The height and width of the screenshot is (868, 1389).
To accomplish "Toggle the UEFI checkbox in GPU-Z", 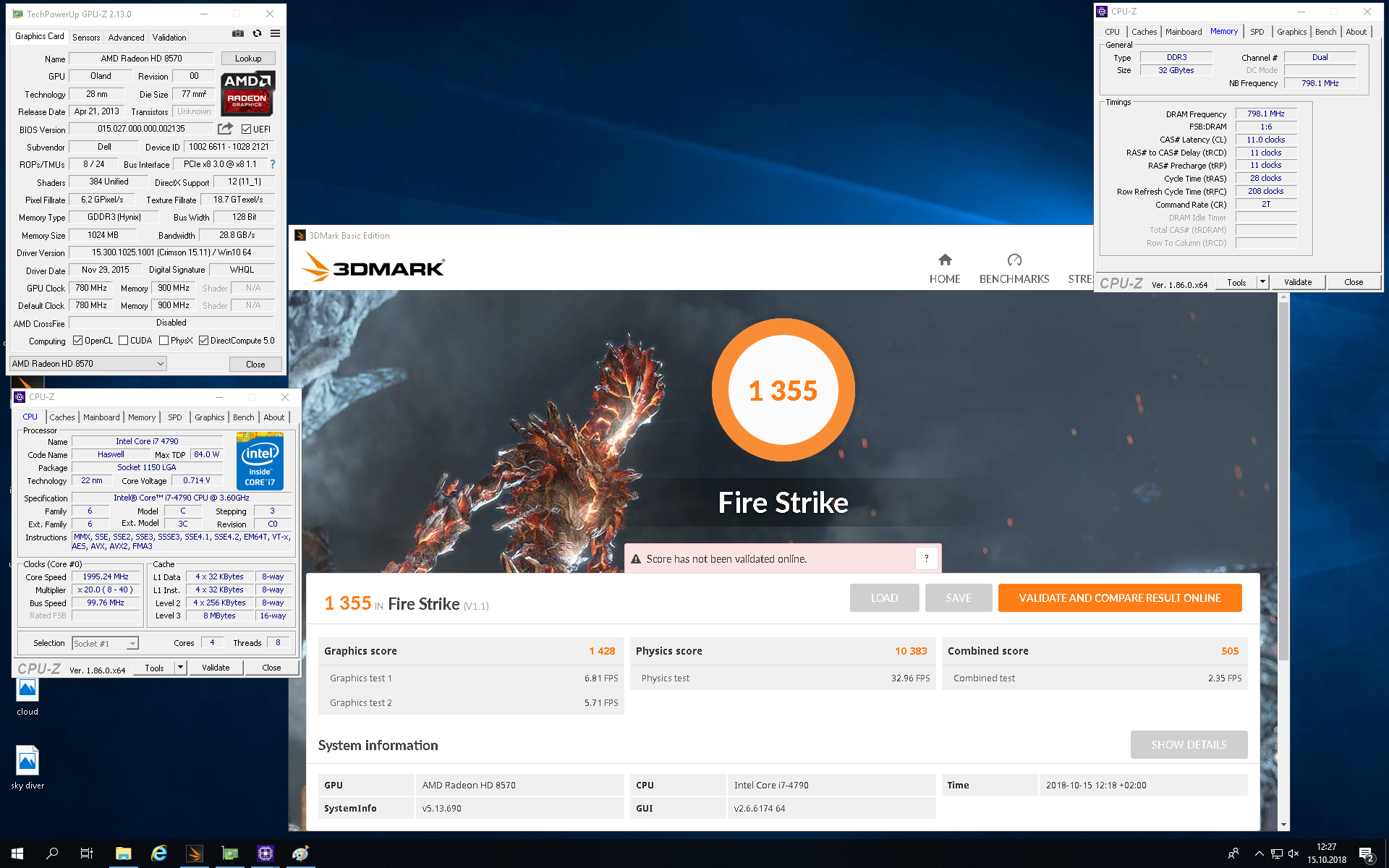I will [x=247, y=129].
